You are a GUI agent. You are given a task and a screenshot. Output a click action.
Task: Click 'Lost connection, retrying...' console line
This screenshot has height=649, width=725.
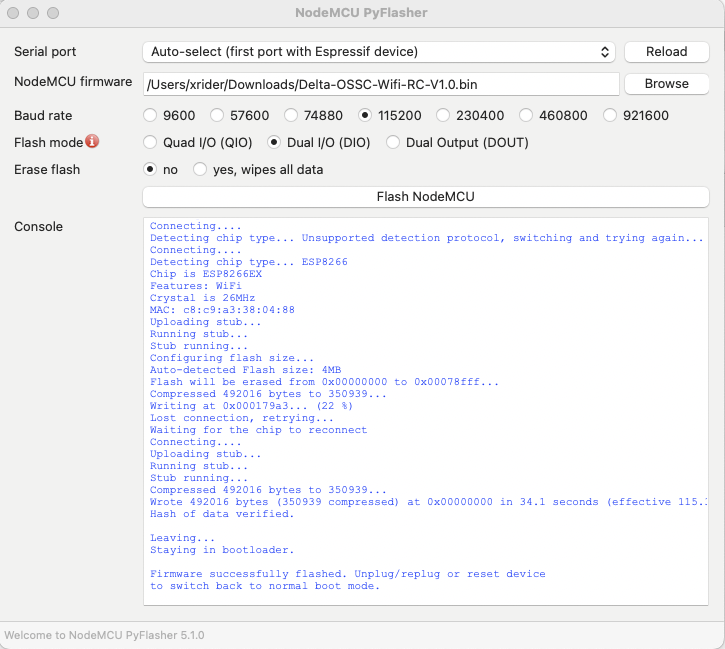pyautogui.click(x=241, y=418)
